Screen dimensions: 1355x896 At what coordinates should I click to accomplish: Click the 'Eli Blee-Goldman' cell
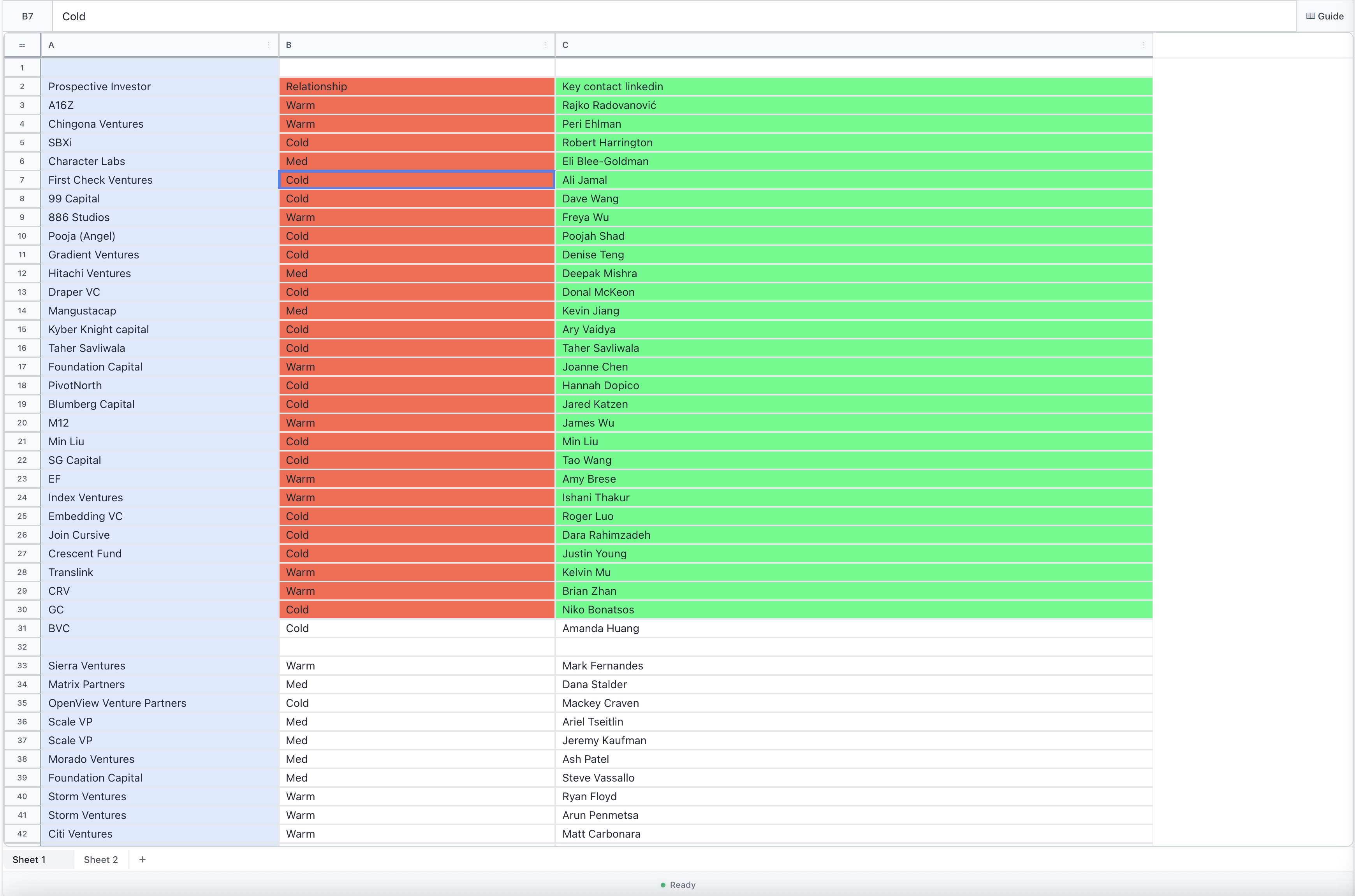[854, 161]
